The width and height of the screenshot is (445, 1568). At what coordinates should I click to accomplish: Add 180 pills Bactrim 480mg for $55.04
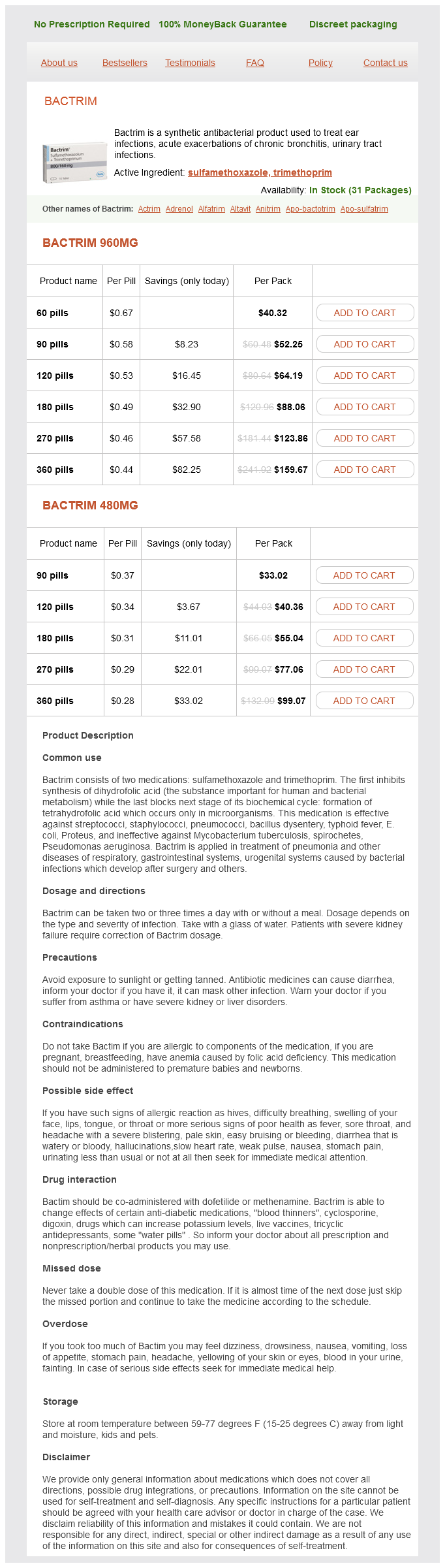[364, 638]
